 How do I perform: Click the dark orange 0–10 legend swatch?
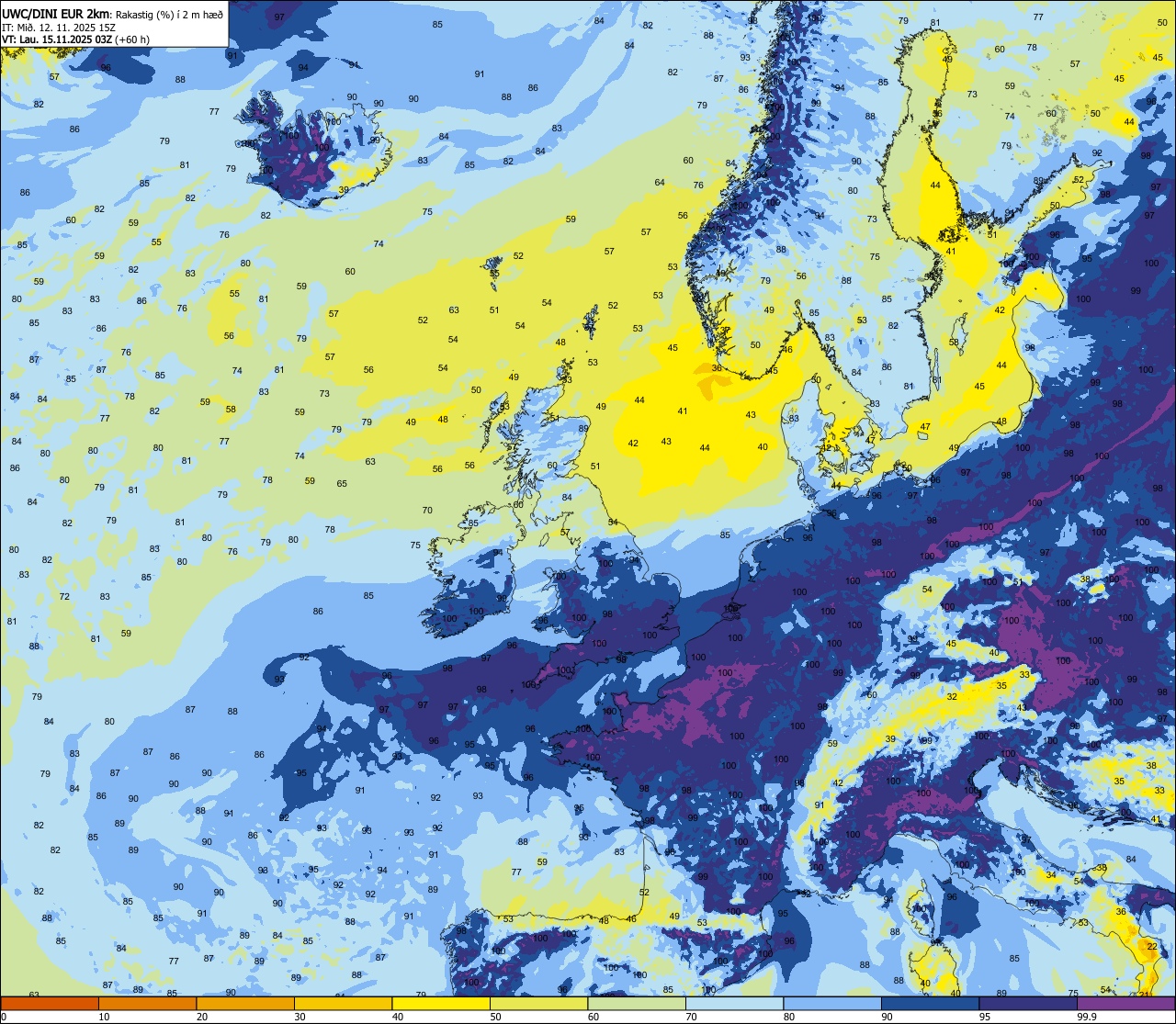point(50,1003)
